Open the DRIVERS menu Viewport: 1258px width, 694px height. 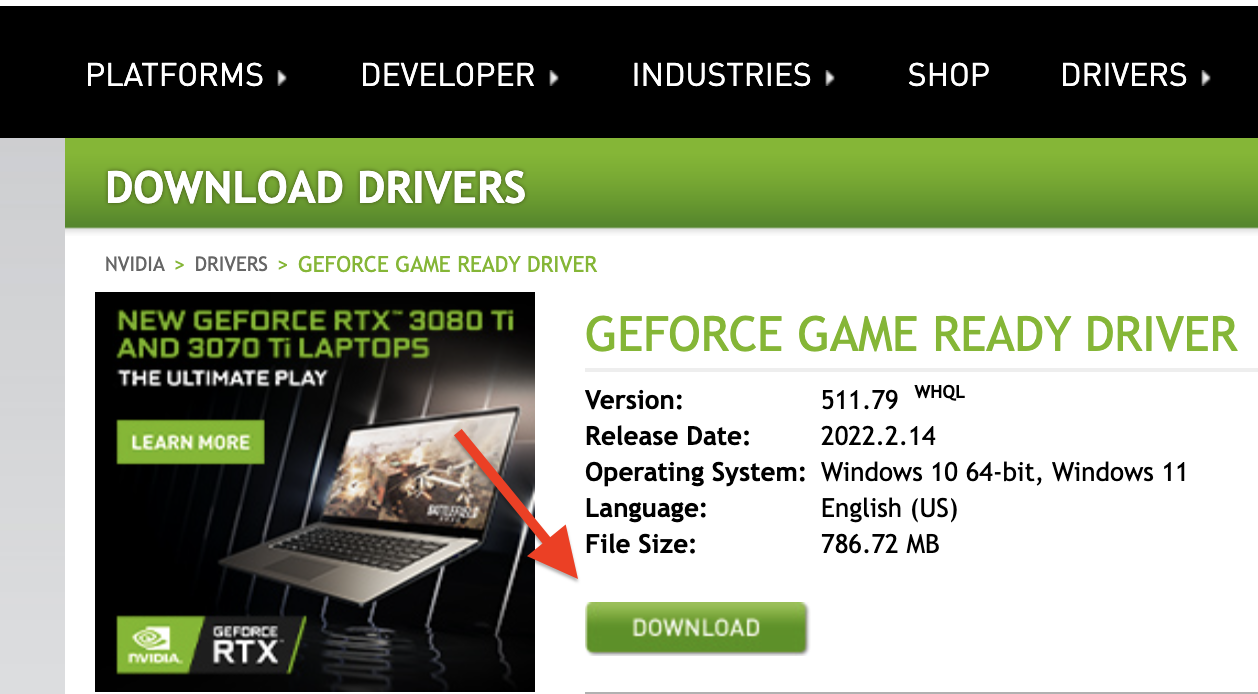tap(1124, 75)
